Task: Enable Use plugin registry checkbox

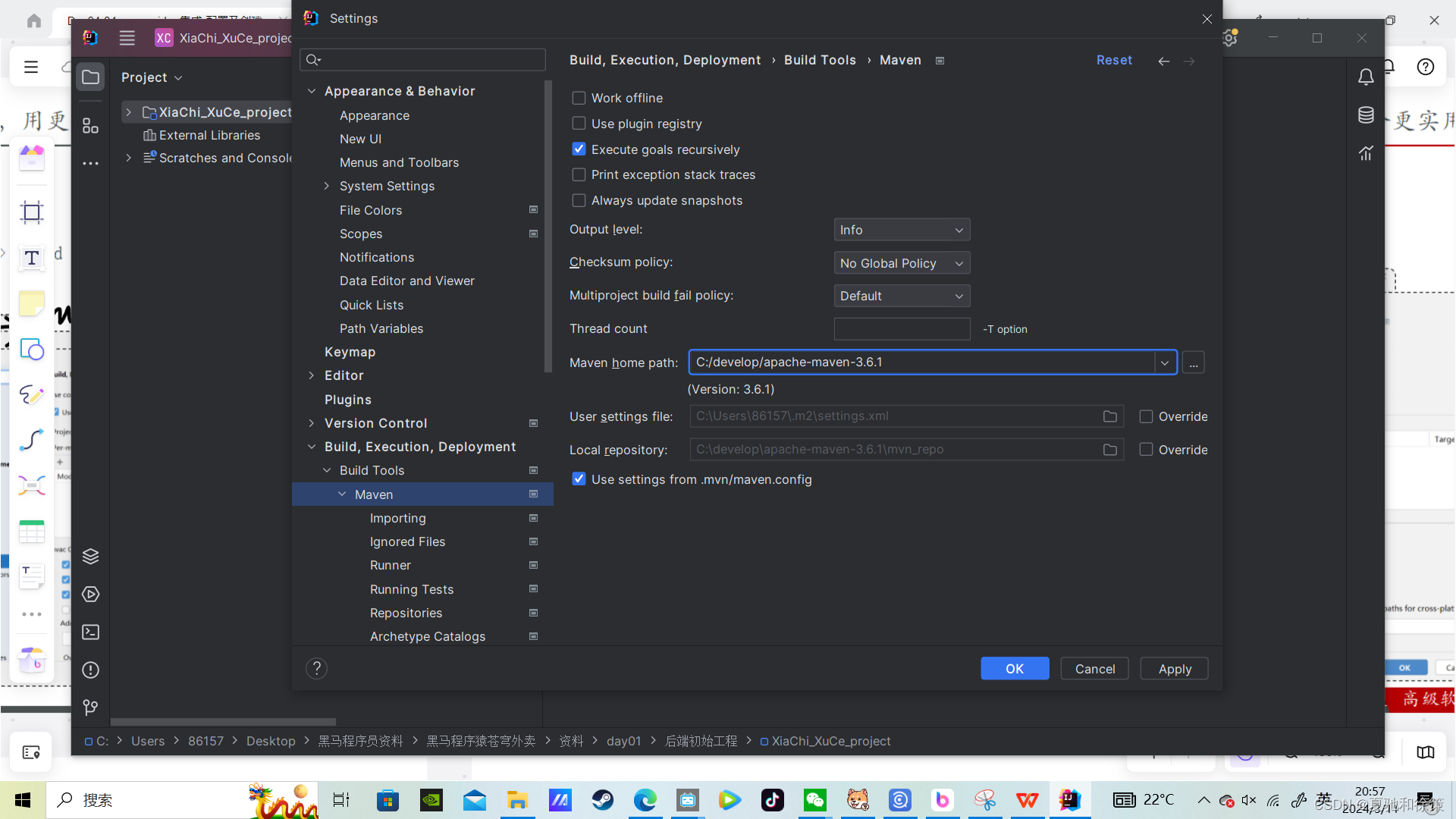Action: click(579, 124)
